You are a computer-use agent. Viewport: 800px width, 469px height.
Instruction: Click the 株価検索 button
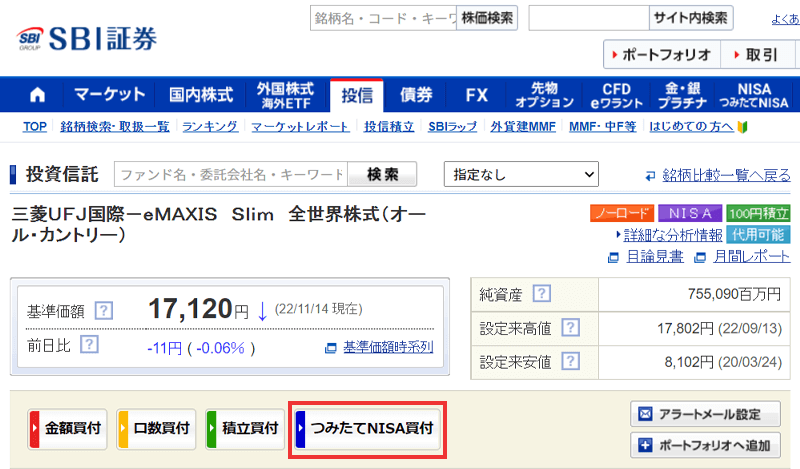pyautogui.click(x=487, y=18)
